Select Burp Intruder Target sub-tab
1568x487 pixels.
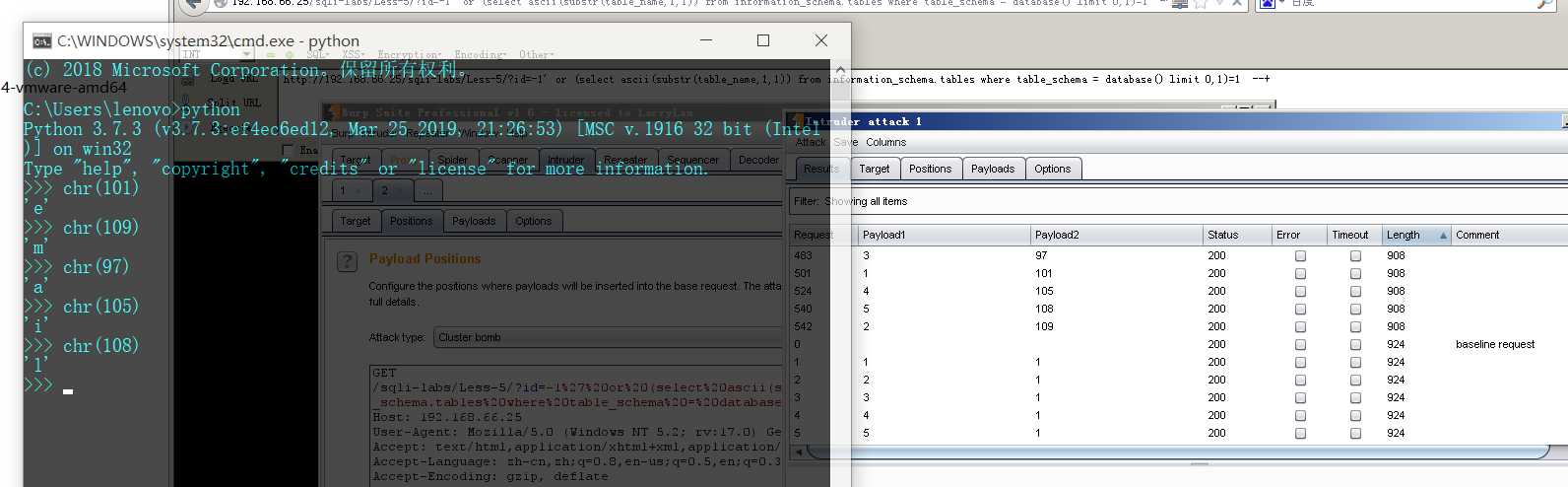tap(356, 221)
